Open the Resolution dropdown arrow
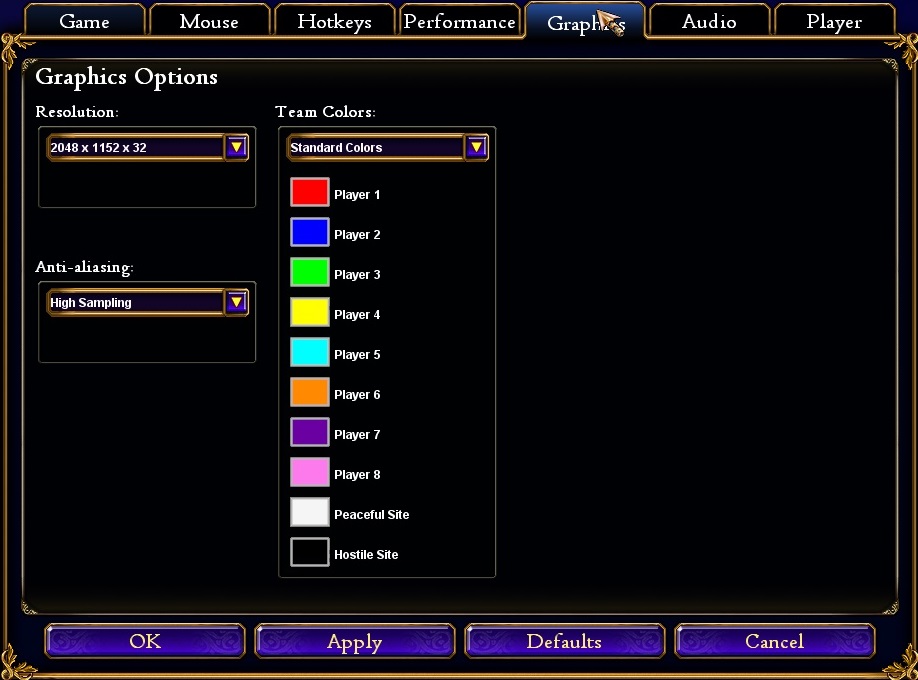Image resolution: width=918 pixels, height=680 pixels. (x=236, y=147)
